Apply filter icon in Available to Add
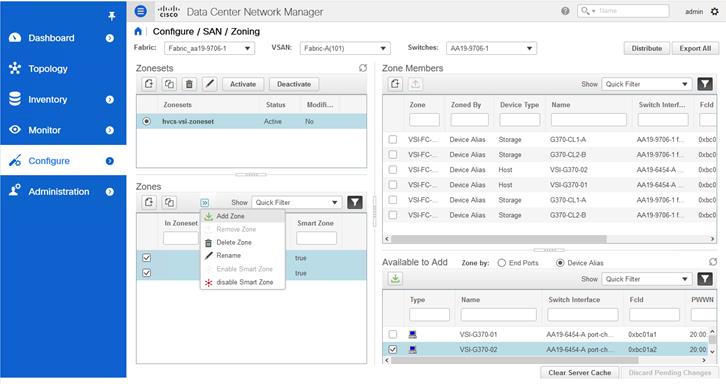This screenshot has width=726, height=384. click(x=705, y=279)
